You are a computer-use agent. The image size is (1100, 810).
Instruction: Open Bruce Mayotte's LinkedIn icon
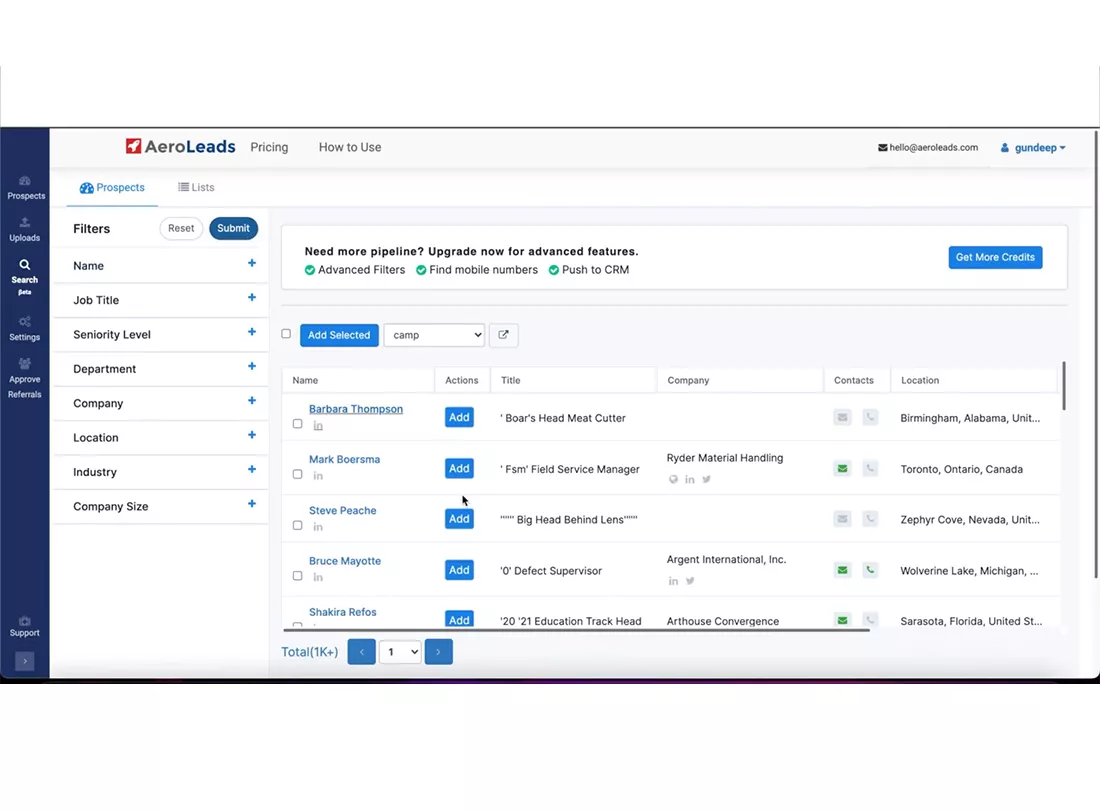coord(318,577)
